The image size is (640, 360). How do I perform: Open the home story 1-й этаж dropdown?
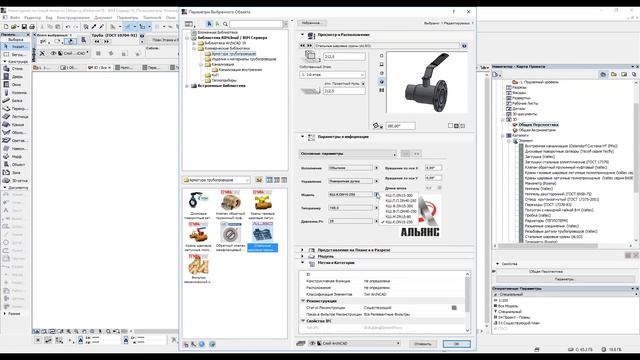pos(332,75)
